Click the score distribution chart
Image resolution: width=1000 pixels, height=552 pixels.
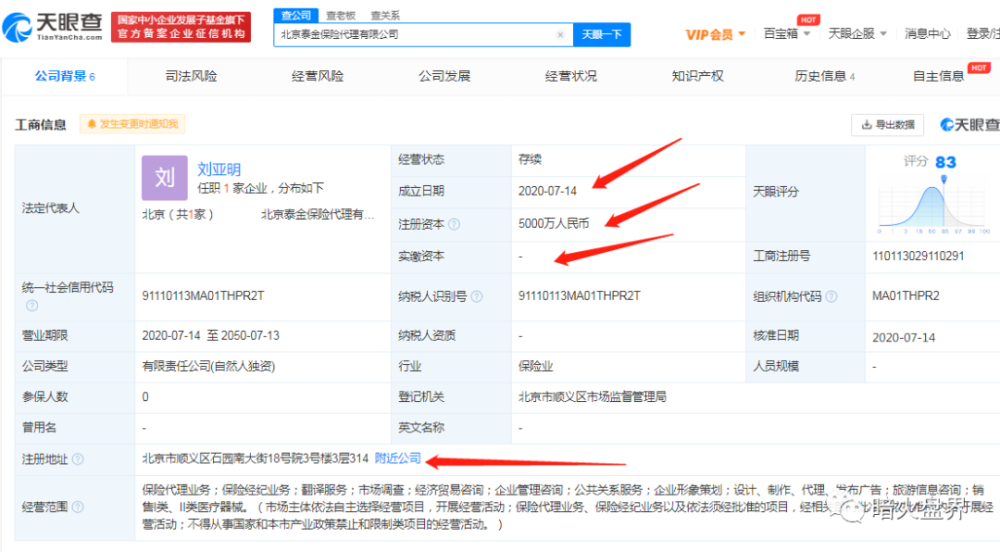pyautogui.click(x=934, y=205)
